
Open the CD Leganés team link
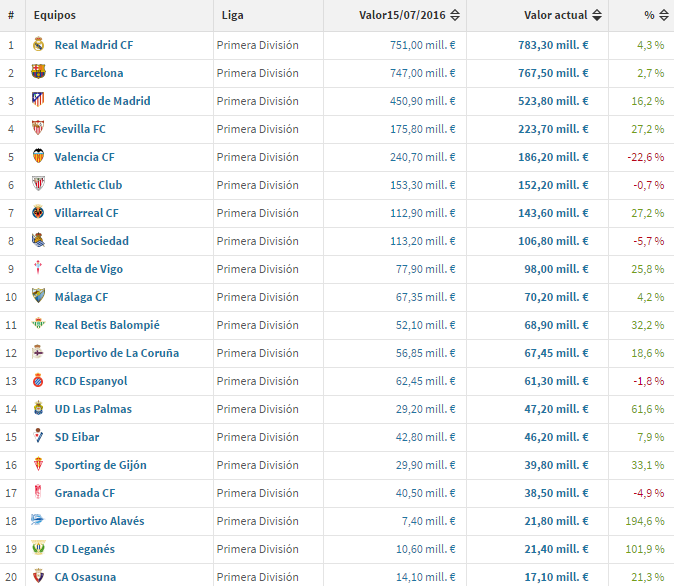coord(85,549)
